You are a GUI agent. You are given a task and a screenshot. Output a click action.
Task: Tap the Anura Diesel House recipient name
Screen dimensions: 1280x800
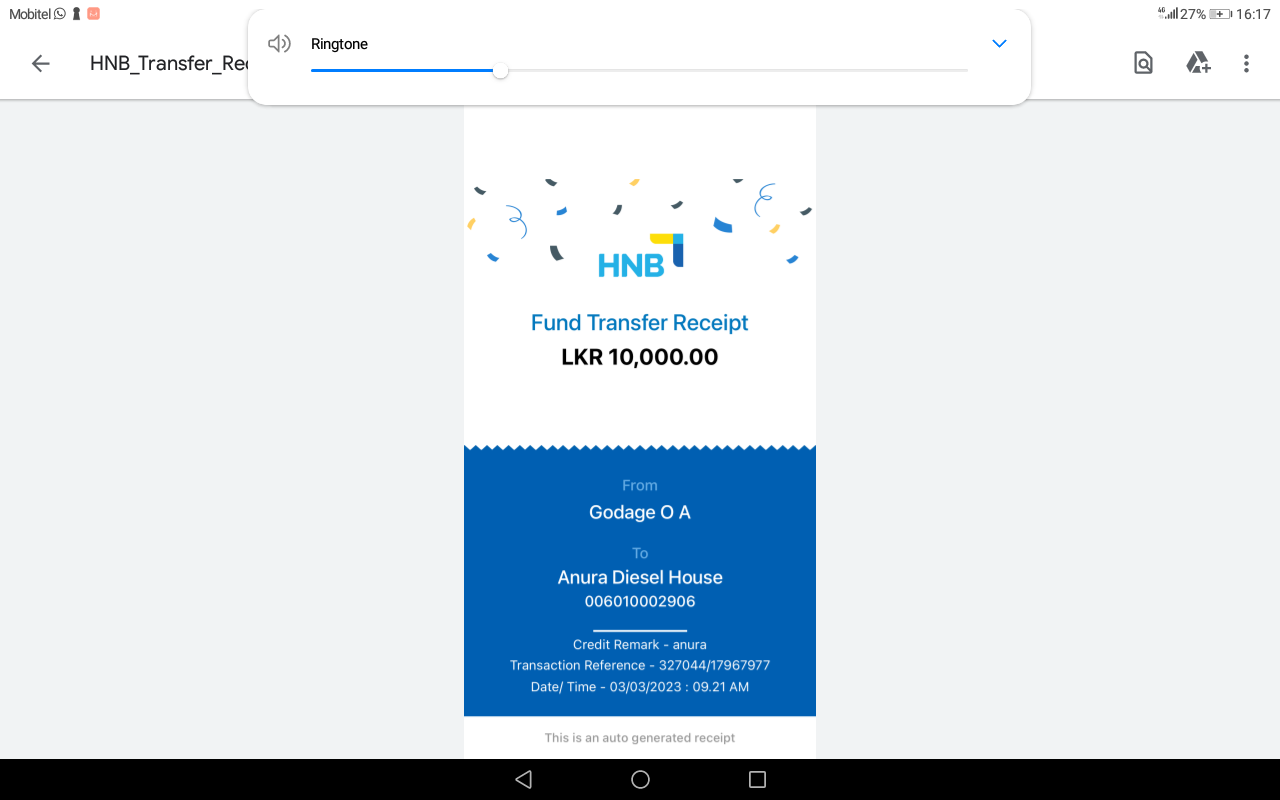[x=639, y=577]
